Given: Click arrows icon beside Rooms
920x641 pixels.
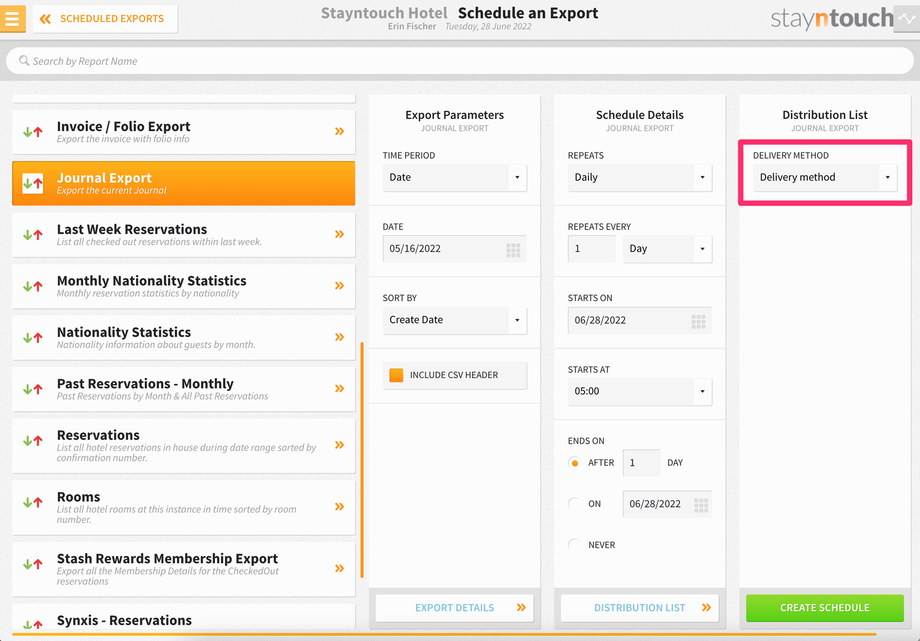Looking at the screenshot, I should (33, 502).
